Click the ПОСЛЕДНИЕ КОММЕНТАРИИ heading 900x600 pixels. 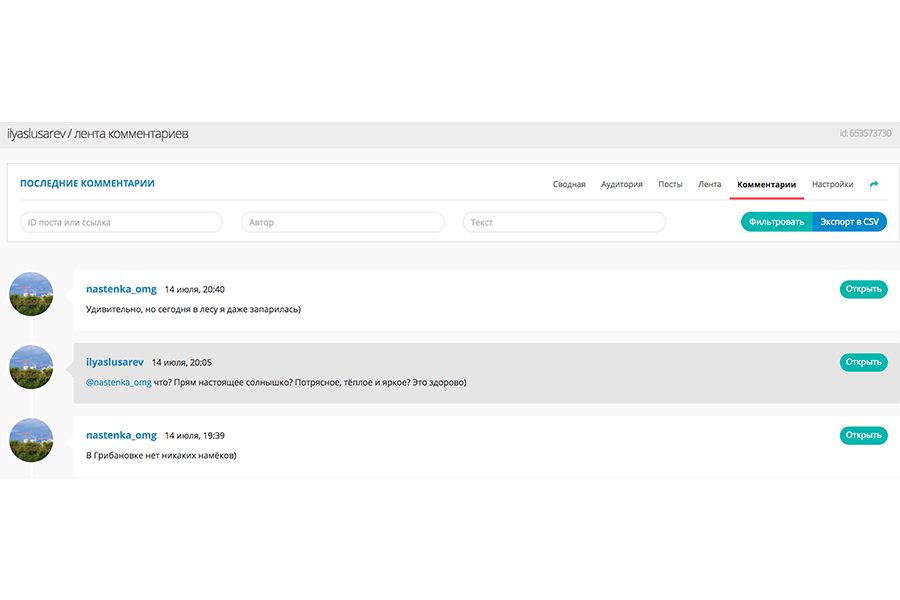(x=87, y=183)
